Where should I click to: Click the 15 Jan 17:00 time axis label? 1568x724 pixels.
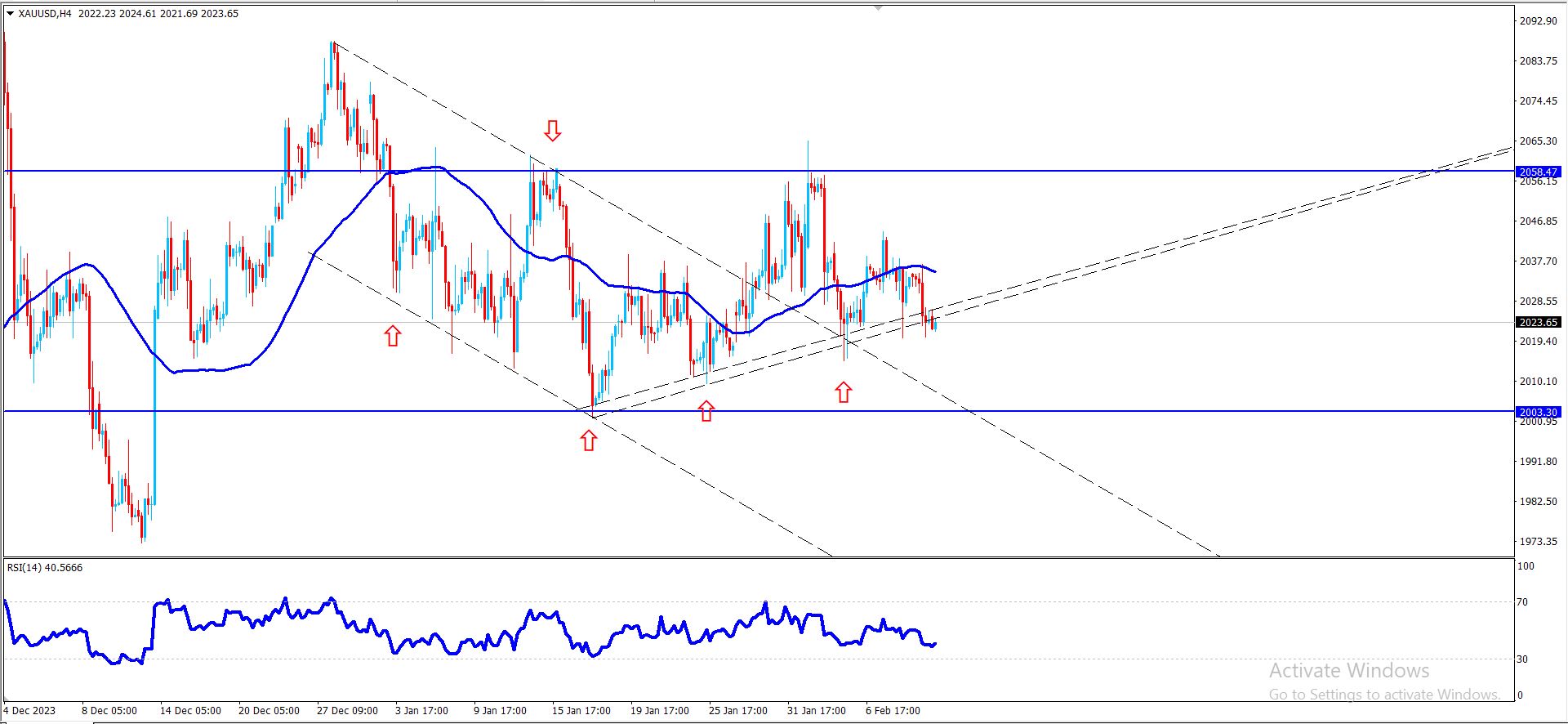pyautogui.click(x=581, y=710)
